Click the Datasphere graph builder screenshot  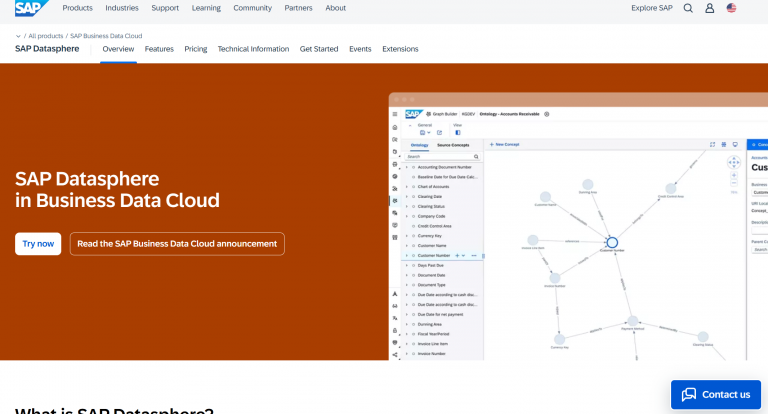(x=578, y=226)
